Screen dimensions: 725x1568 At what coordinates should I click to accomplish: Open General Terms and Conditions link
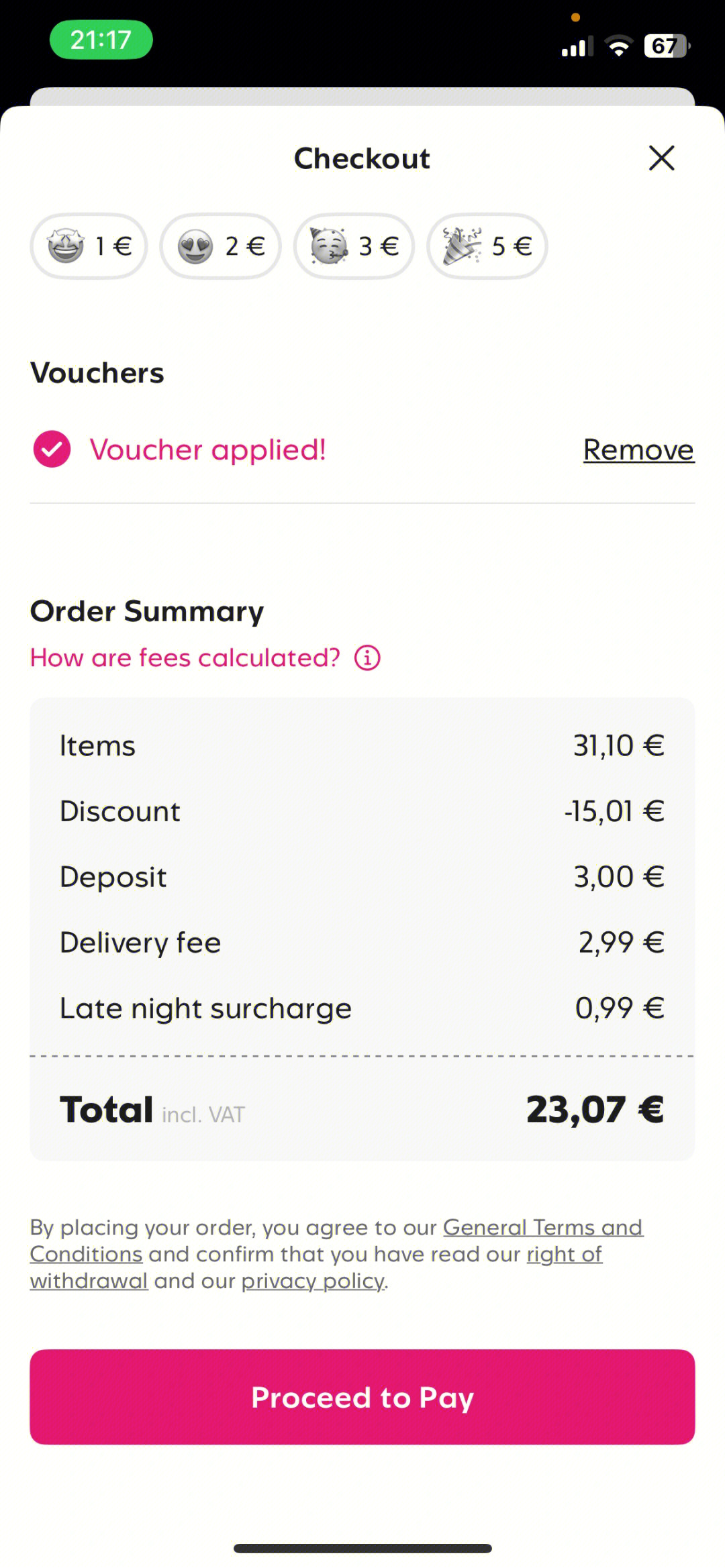pos(336,1241)
